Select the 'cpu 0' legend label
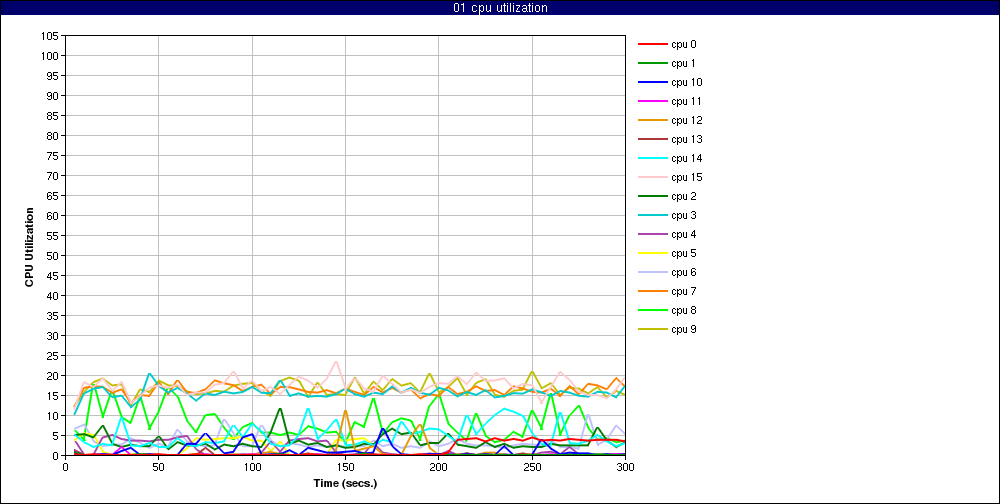This screenshot has width=1000, height=504. pos(684,45)
